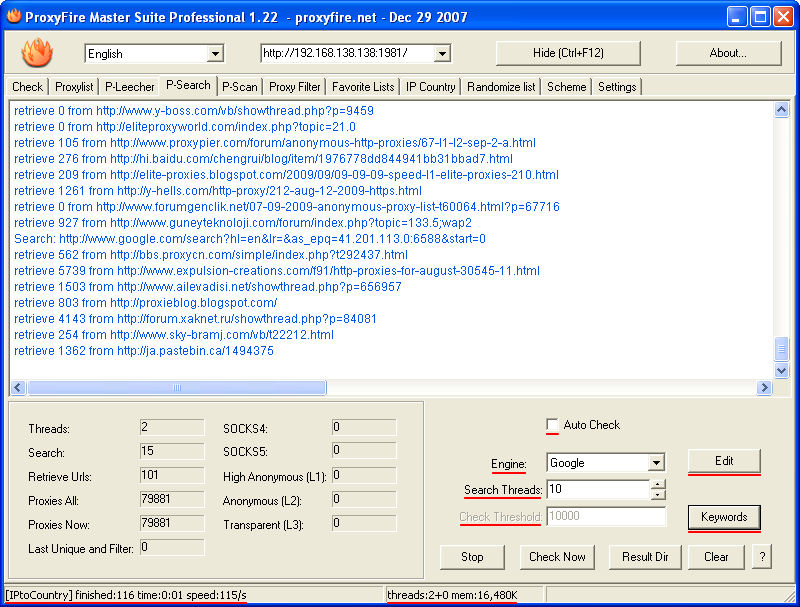Click the Transparent (L3) count field

click(x=364, y=523)
